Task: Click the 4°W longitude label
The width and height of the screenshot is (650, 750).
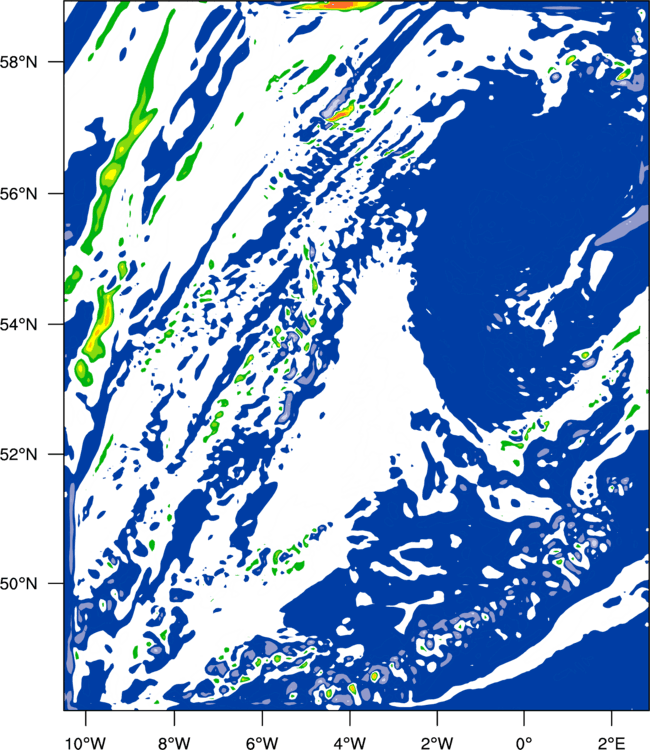Action: point(350,743)
